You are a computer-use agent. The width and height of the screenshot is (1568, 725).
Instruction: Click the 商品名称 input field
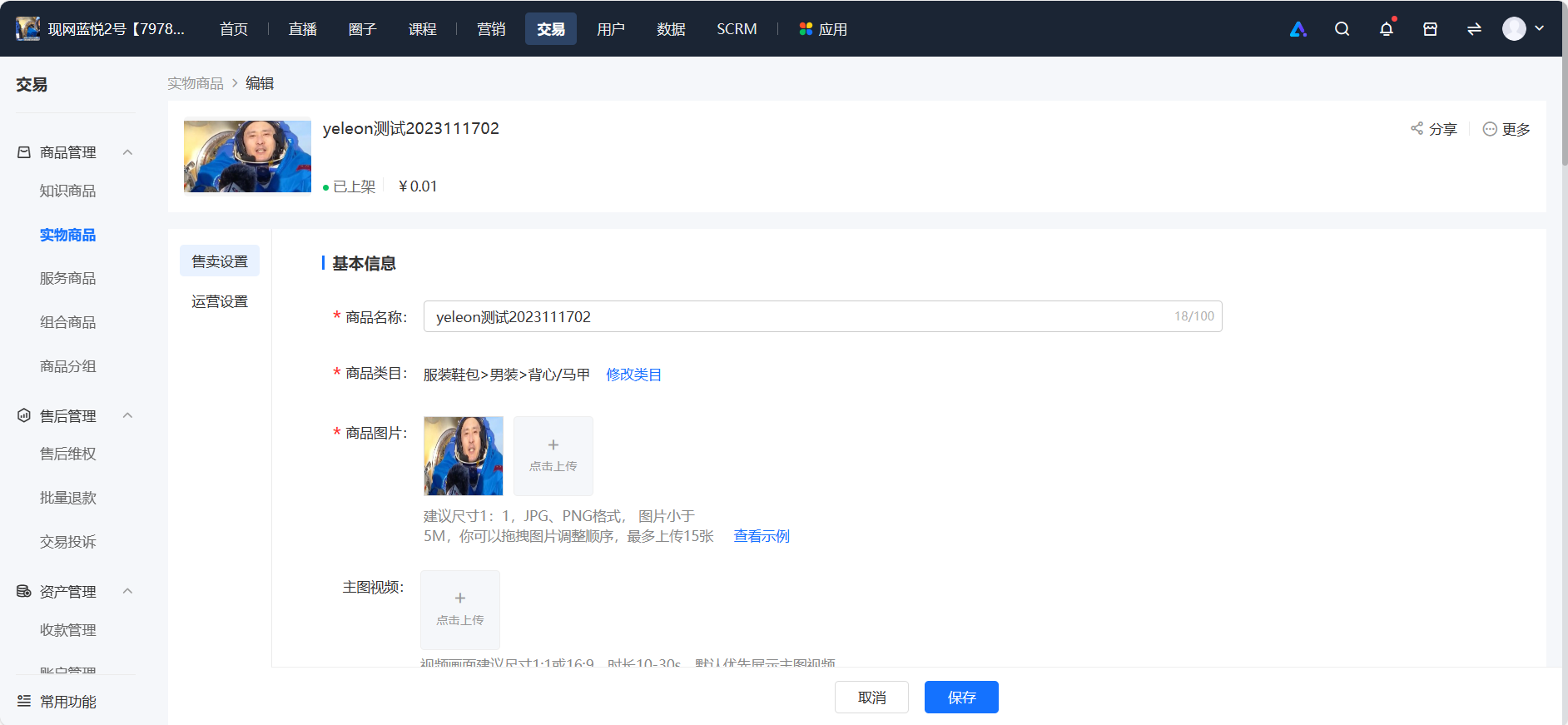822,316
